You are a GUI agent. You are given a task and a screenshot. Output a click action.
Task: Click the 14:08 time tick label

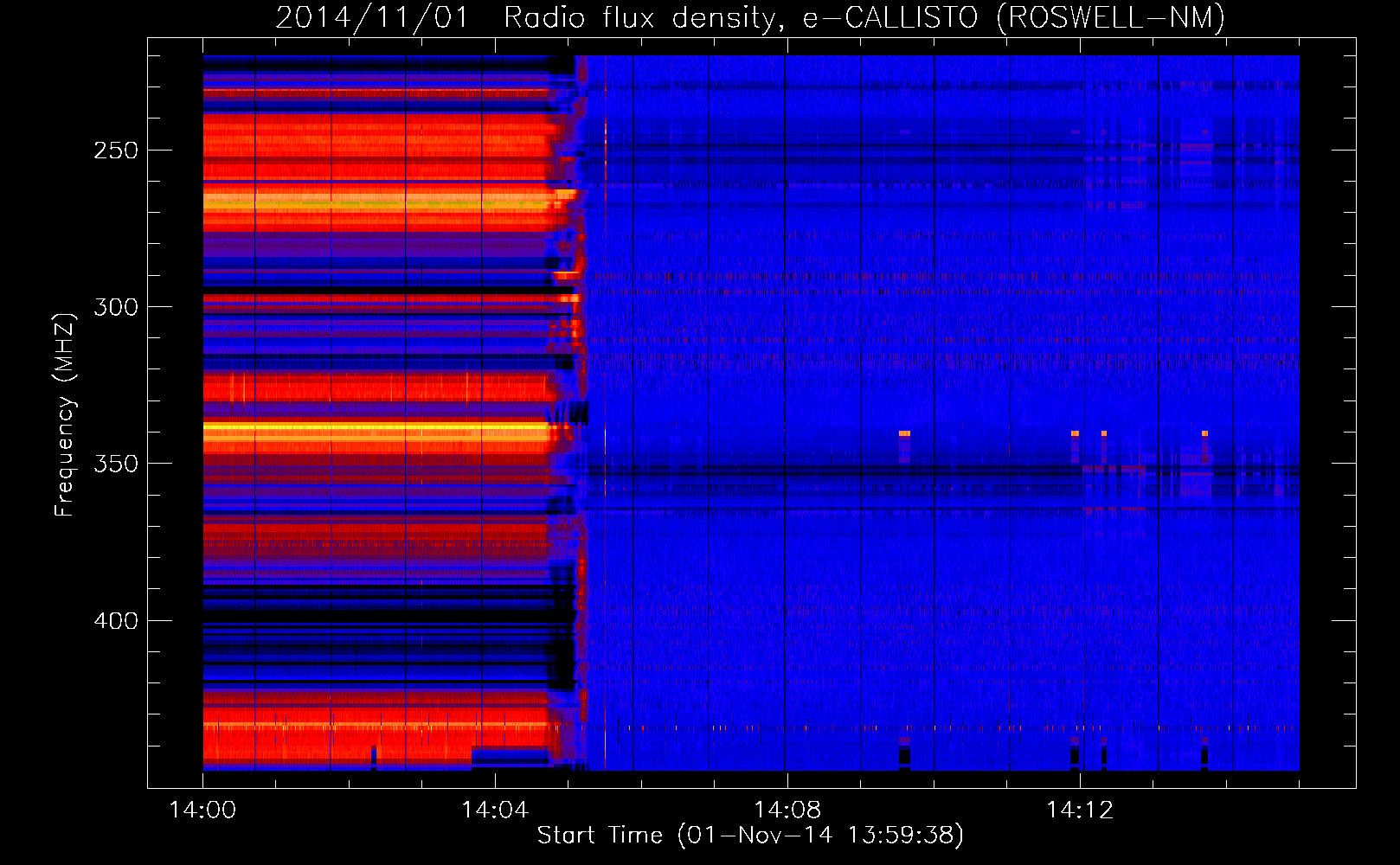[x=787, y=811]
